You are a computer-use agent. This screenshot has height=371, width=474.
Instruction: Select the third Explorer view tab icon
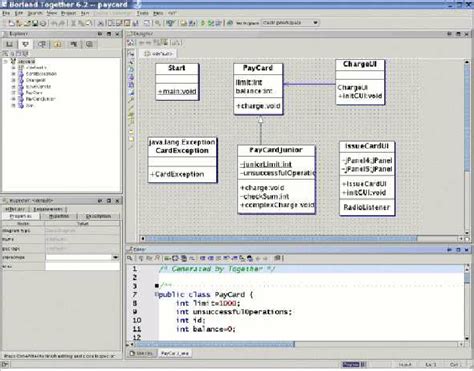click(x=42, y=44)
